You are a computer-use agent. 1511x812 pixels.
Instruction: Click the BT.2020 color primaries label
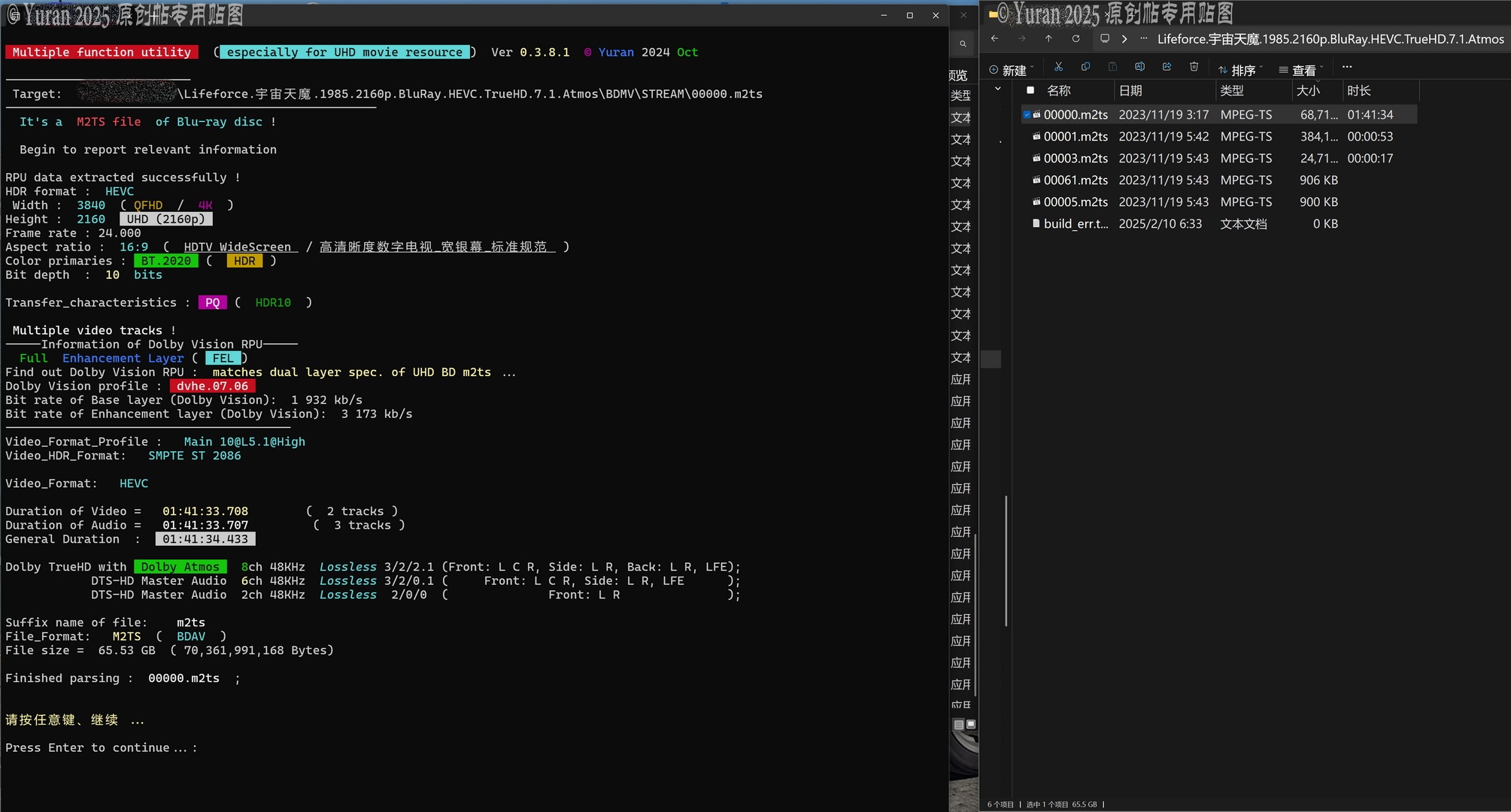click(166, 261)
